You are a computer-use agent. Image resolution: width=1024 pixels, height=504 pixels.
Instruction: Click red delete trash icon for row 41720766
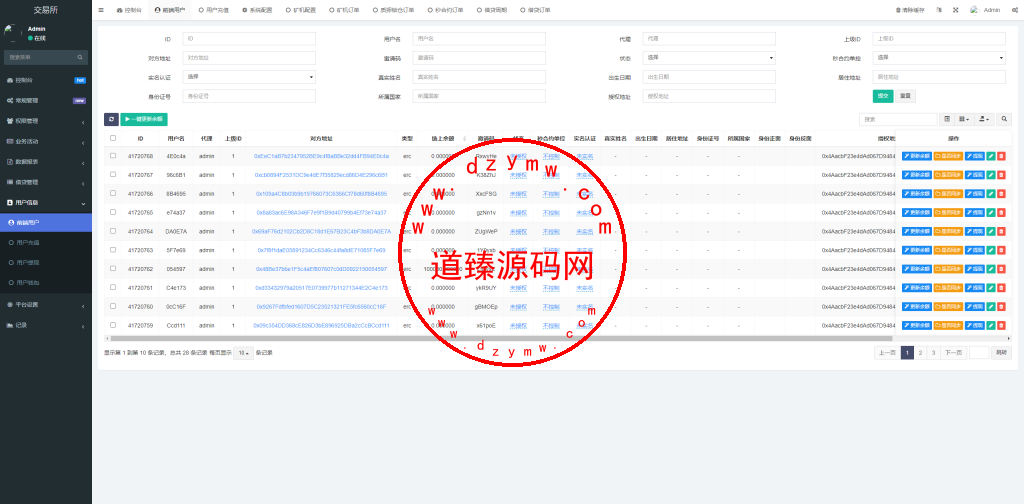pos(1001,194)
